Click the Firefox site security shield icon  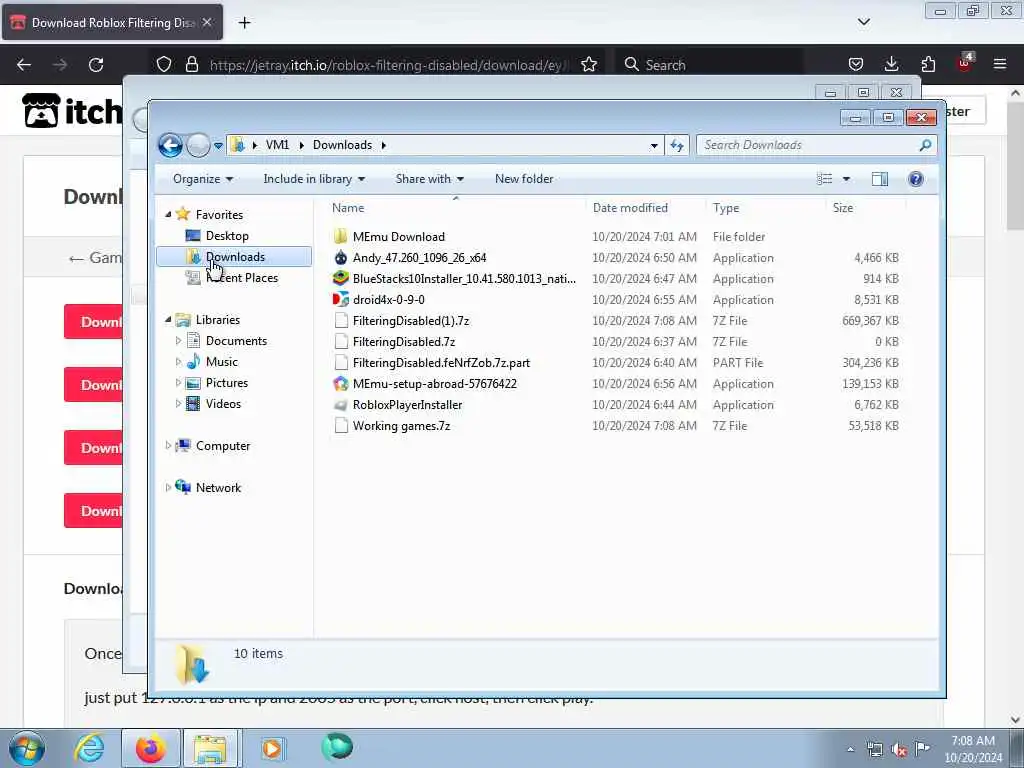tap(164, 65)
